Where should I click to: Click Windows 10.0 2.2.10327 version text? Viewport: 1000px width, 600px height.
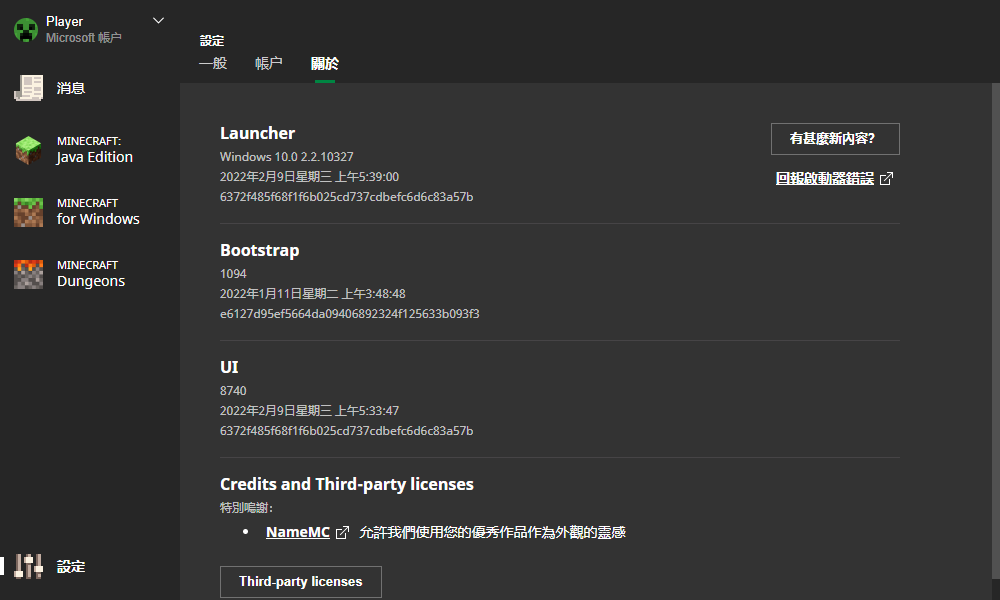click(x=286, y=156)
